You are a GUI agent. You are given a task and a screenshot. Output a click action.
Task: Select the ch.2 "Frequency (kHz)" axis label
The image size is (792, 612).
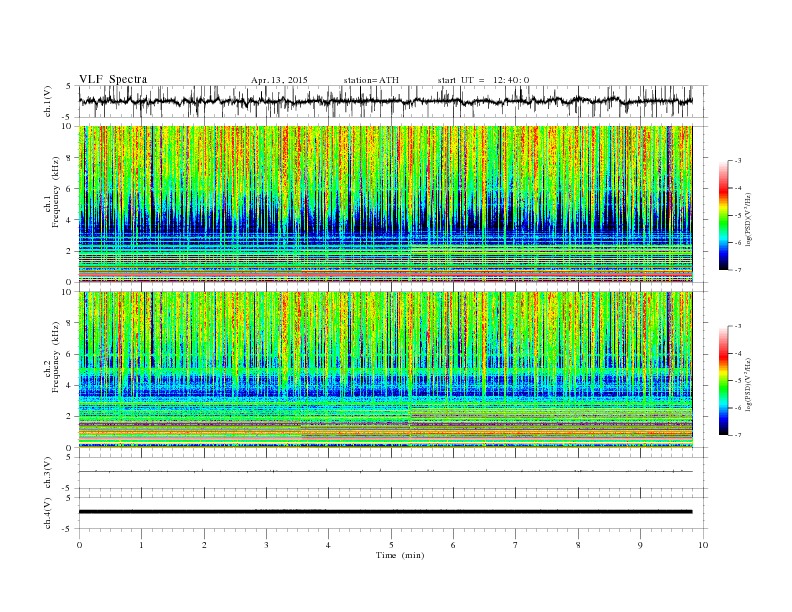(x=56, y=358)
